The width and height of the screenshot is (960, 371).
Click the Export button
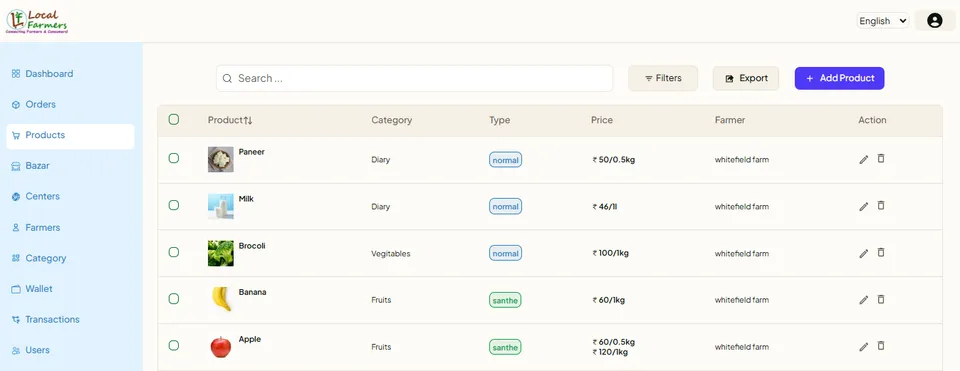pos(746,78)
